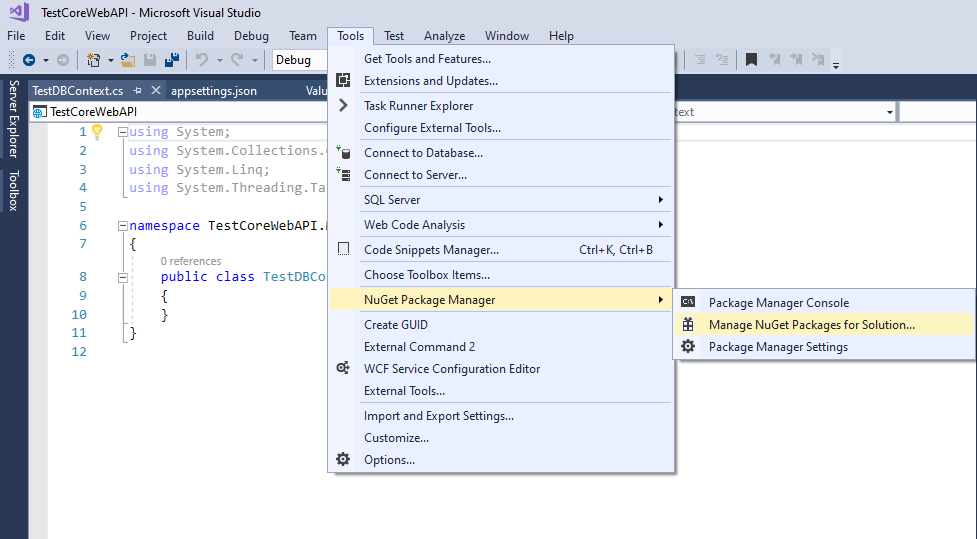
Task: Click the Undo toolbar icon
Action: tap(202, 60)
